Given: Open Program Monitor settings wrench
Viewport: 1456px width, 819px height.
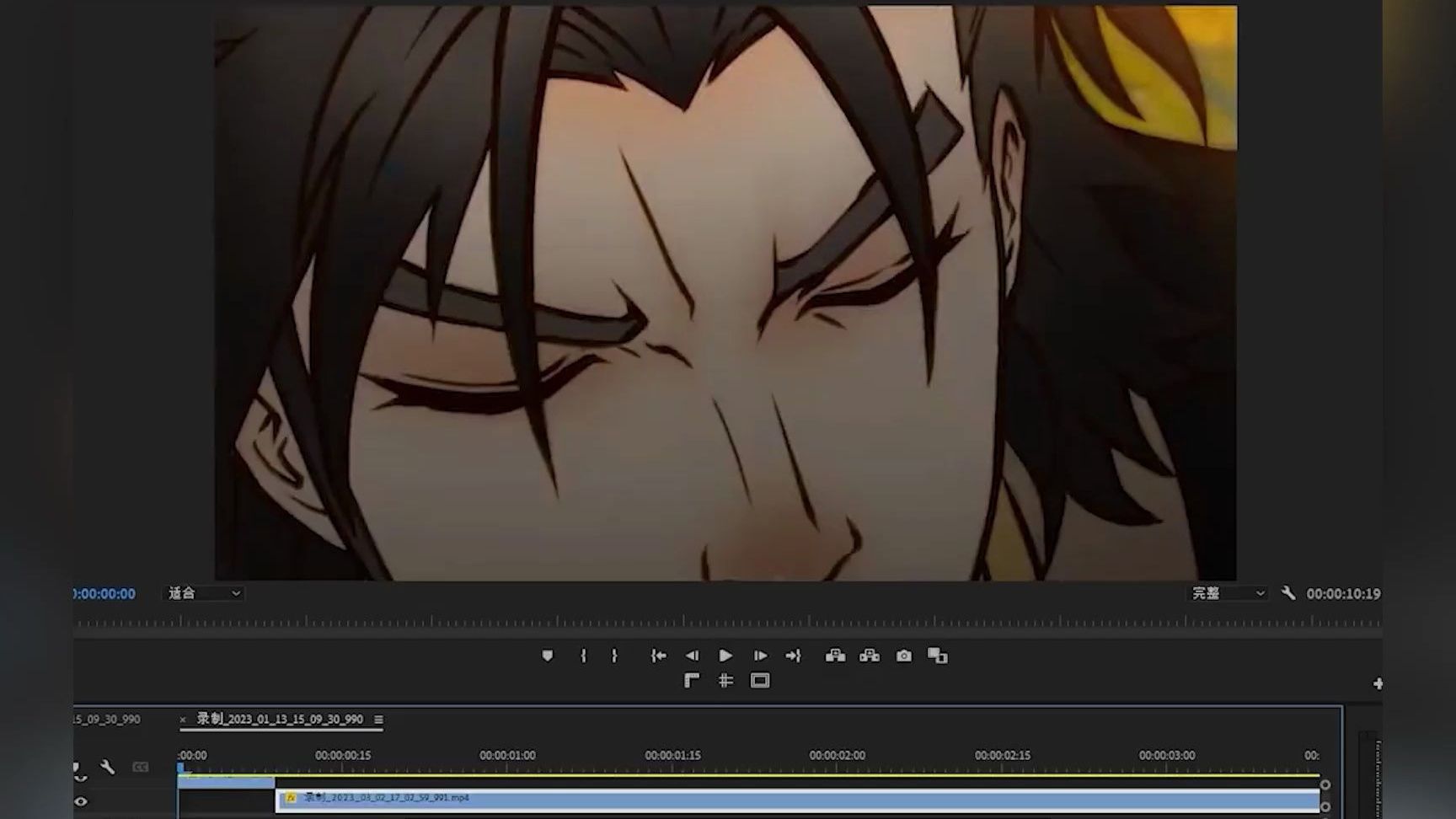Looking at the screenshot, I should pyautogui.click(x=1288, y=593).
